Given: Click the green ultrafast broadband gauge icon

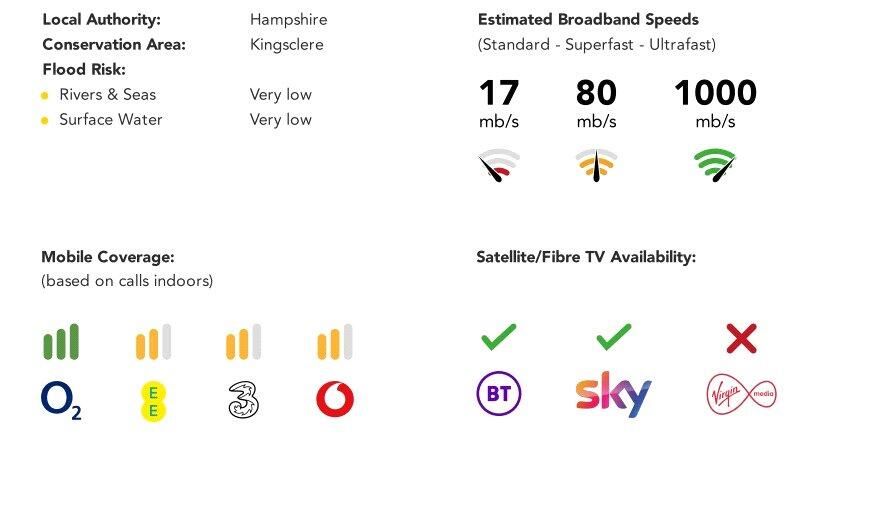Looking at the screenshot, I should pyautogui.click(x=716, y=164).
